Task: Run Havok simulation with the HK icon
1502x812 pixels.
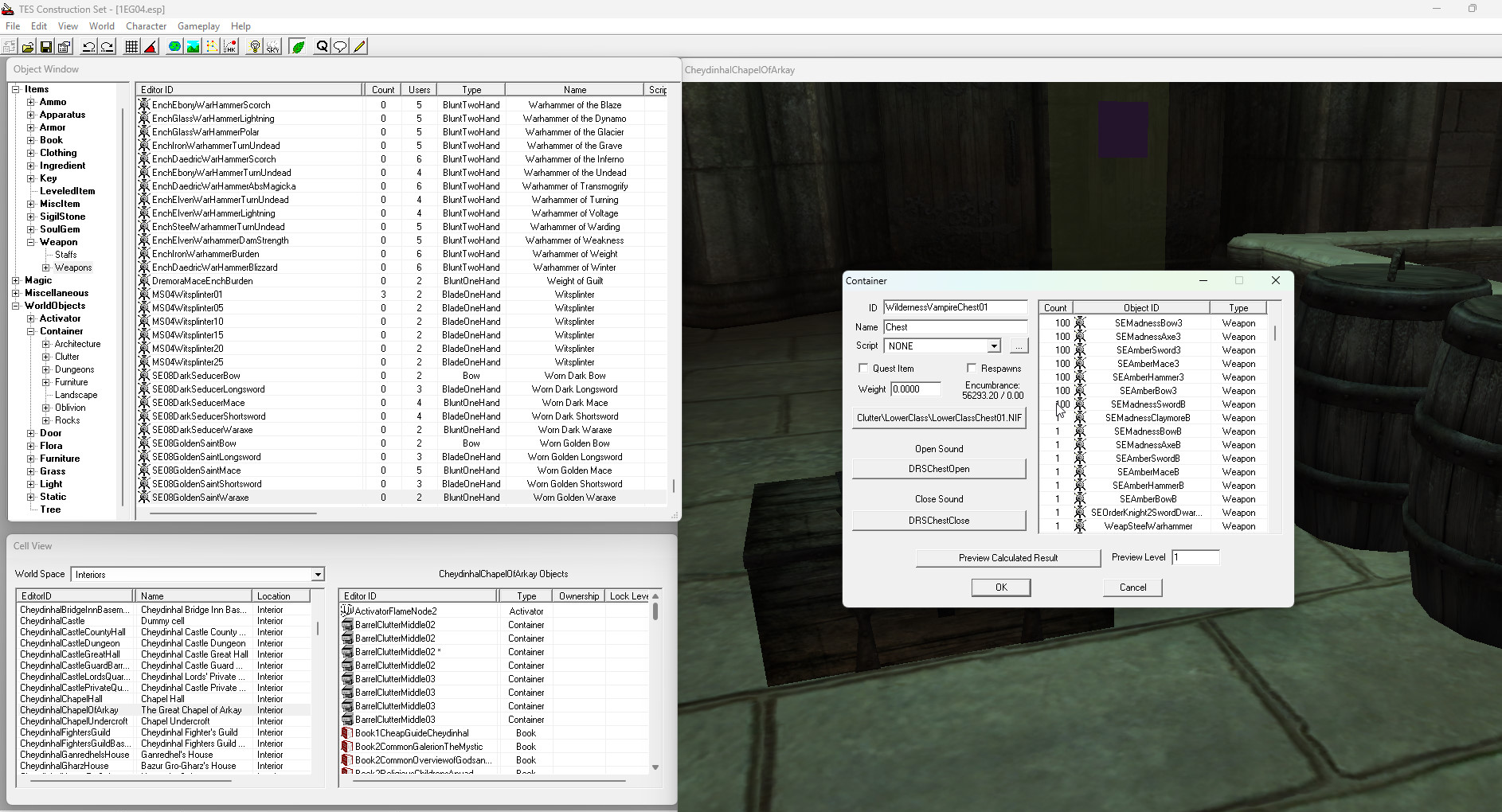Action: (230, 47)
